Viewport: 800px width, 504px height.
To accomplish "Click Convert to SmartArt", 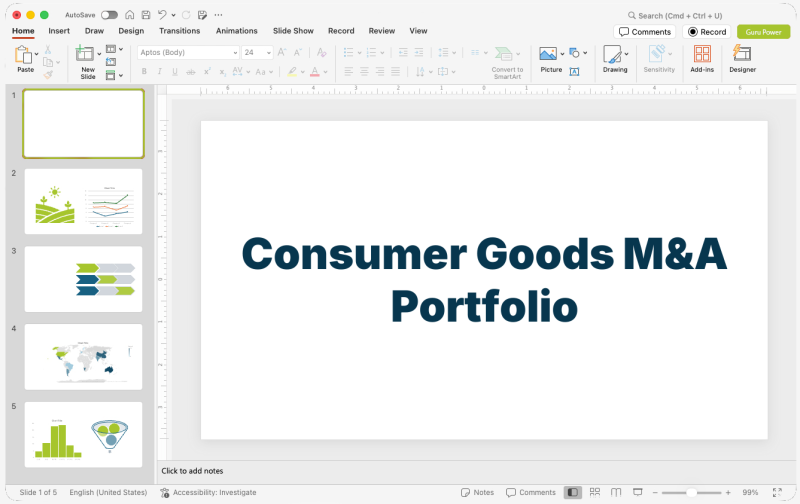I will click(507, 62).
